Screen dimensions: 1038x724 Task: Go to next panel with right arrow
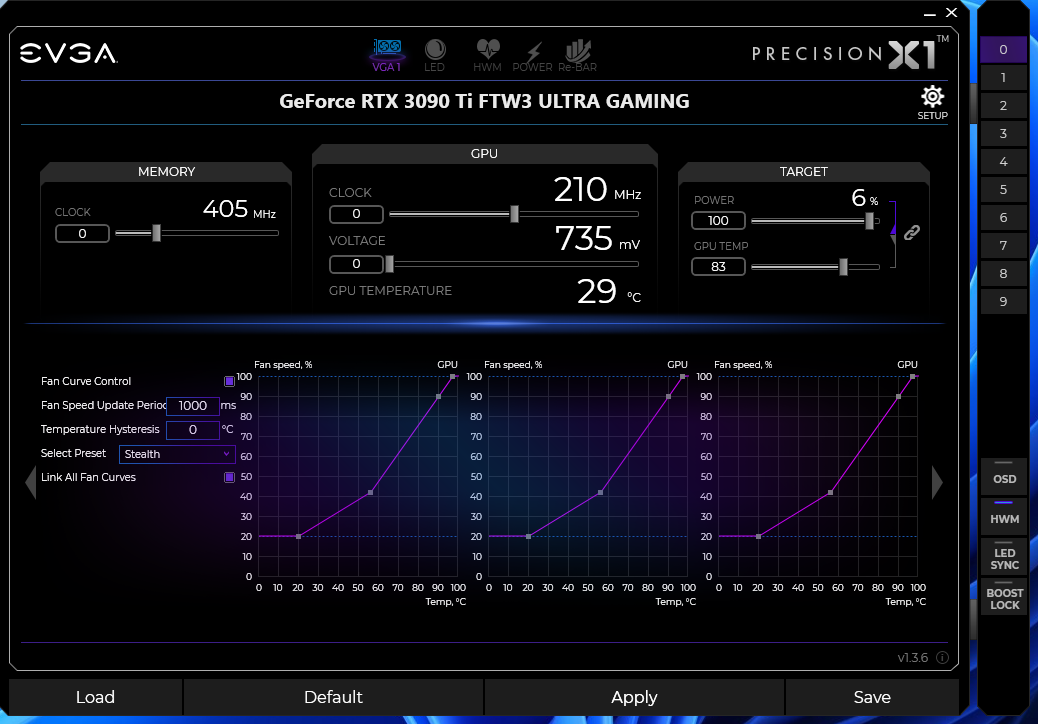pos(937,482)
